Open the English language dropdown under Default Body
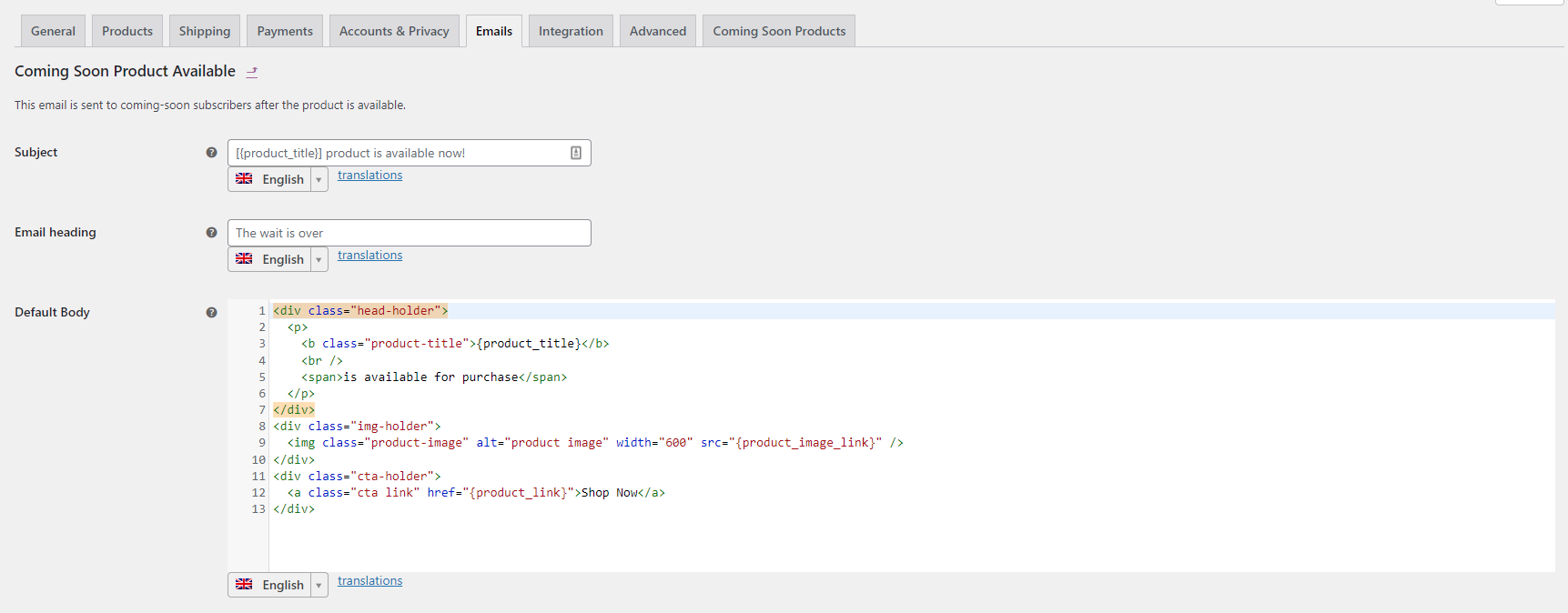This screenshot has width=1568, height=613. pos(278,585)
